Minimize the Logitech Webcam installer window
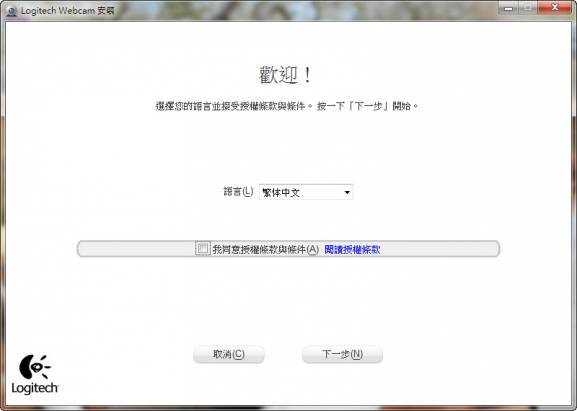 pyautogui.click(x=509, y=8)
